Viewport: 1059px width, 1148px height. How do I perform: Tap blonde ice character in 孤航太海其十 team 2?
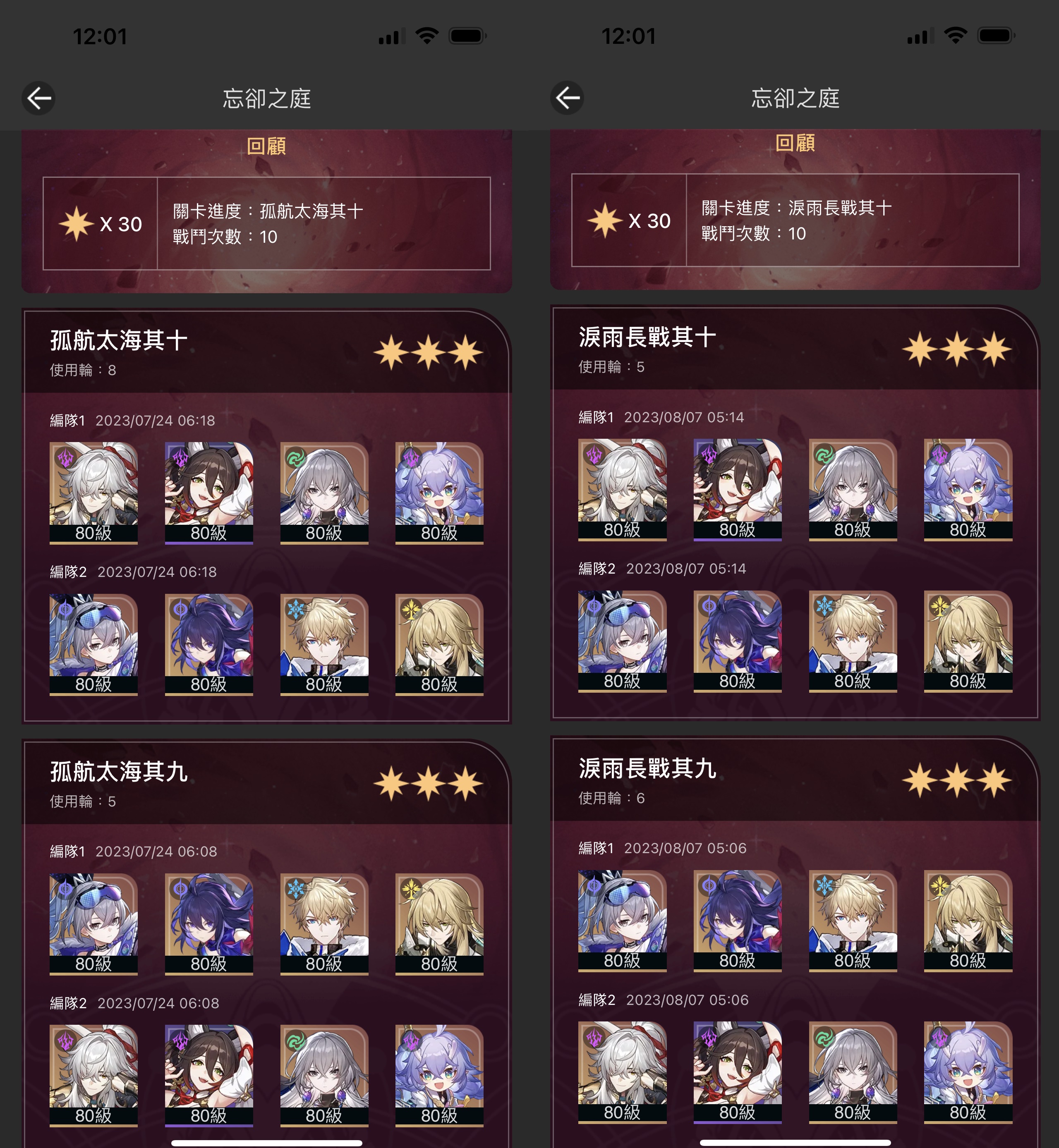(324, 644)
